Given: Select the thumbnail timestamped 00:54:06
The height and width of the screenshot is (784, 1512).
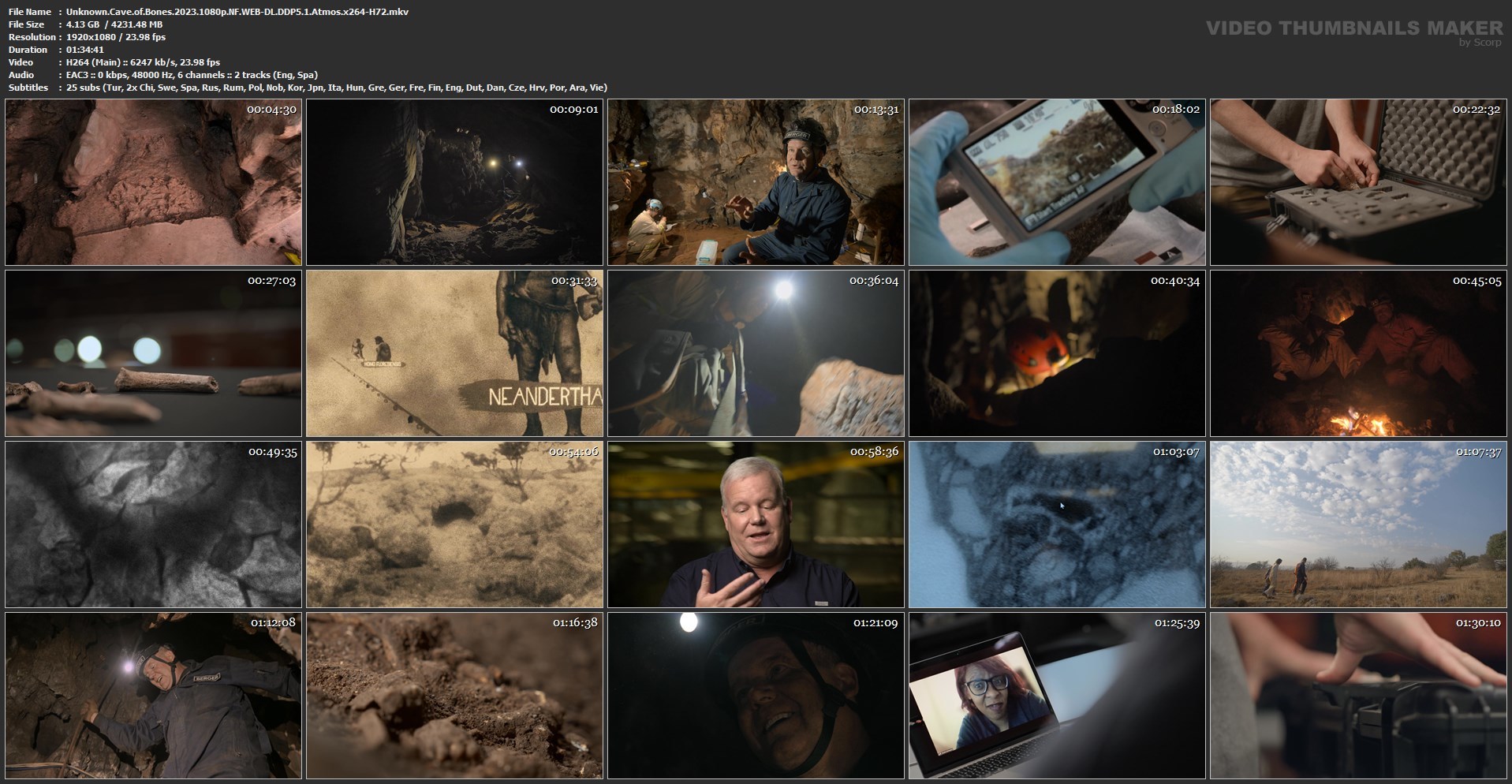Looking at the screenshot, I should pyautogui.click(x=454, y=525).
